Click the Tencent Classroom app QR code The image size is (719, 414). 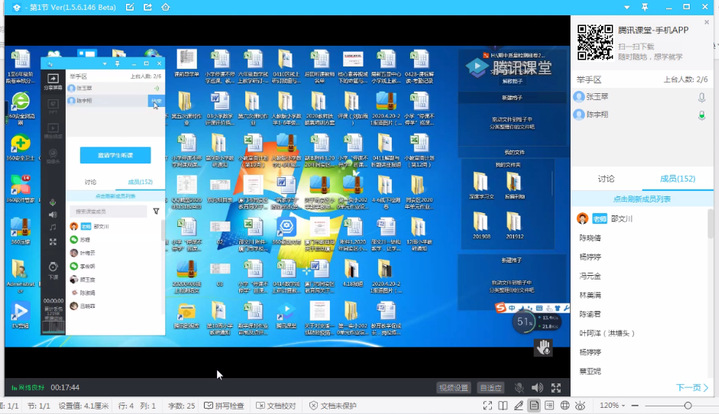tap(595, 42)
